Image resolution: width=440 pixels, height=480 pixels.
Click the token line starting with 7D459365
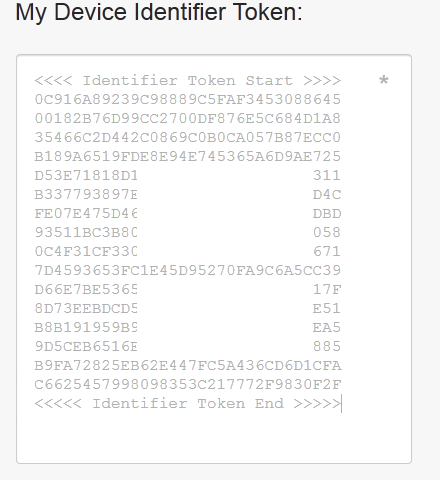(x=188, y=271)
